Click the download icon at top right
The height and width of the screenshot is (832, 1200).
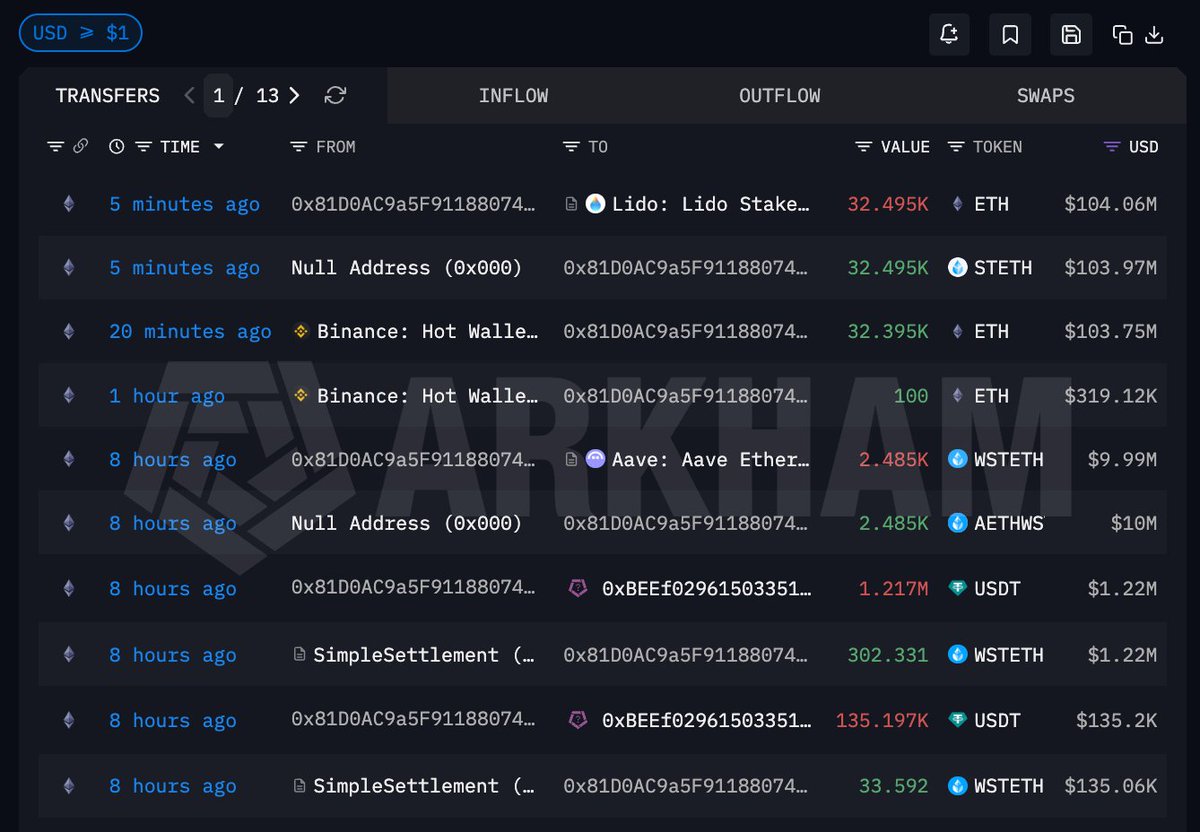point(1154,35)
